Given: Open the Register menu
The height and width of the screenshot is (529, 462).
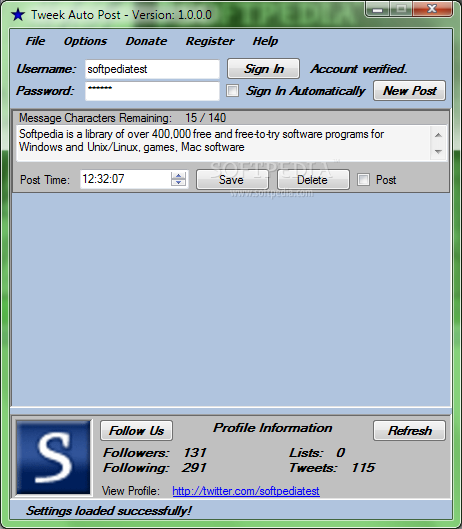Looking at the screenshot, I should [210, 41].
